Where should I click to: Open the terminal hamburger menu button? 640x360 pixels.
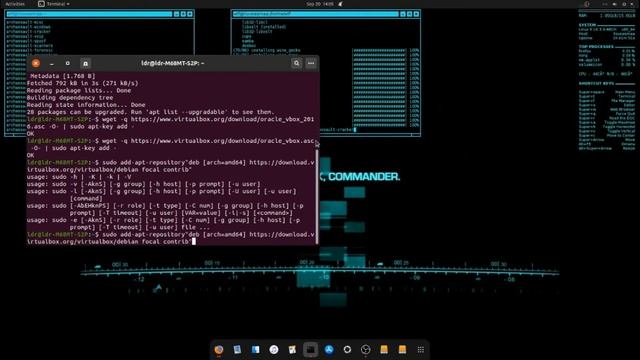point(311,63)
